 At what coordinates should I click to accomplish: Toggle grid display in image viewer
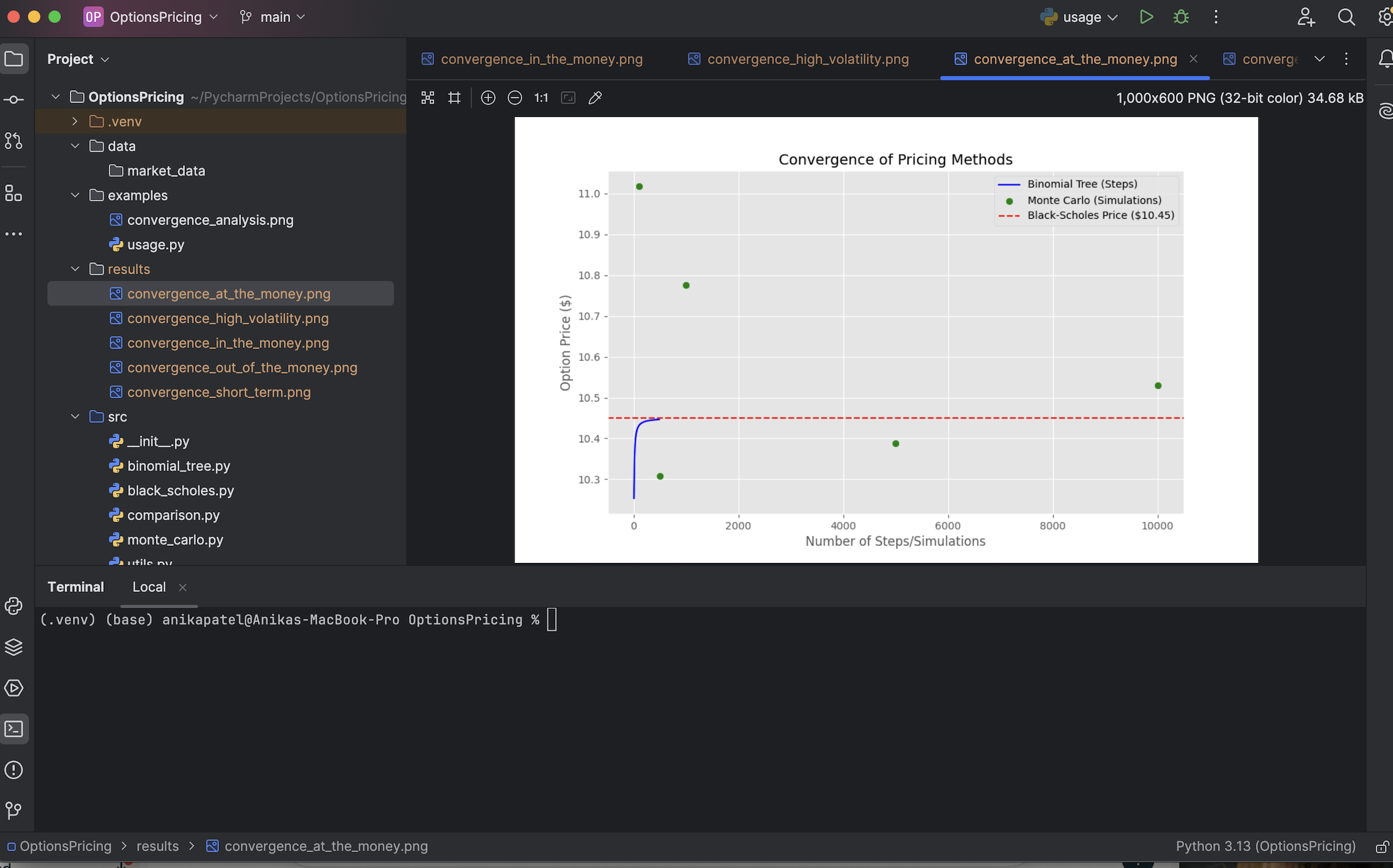point(454,97)
